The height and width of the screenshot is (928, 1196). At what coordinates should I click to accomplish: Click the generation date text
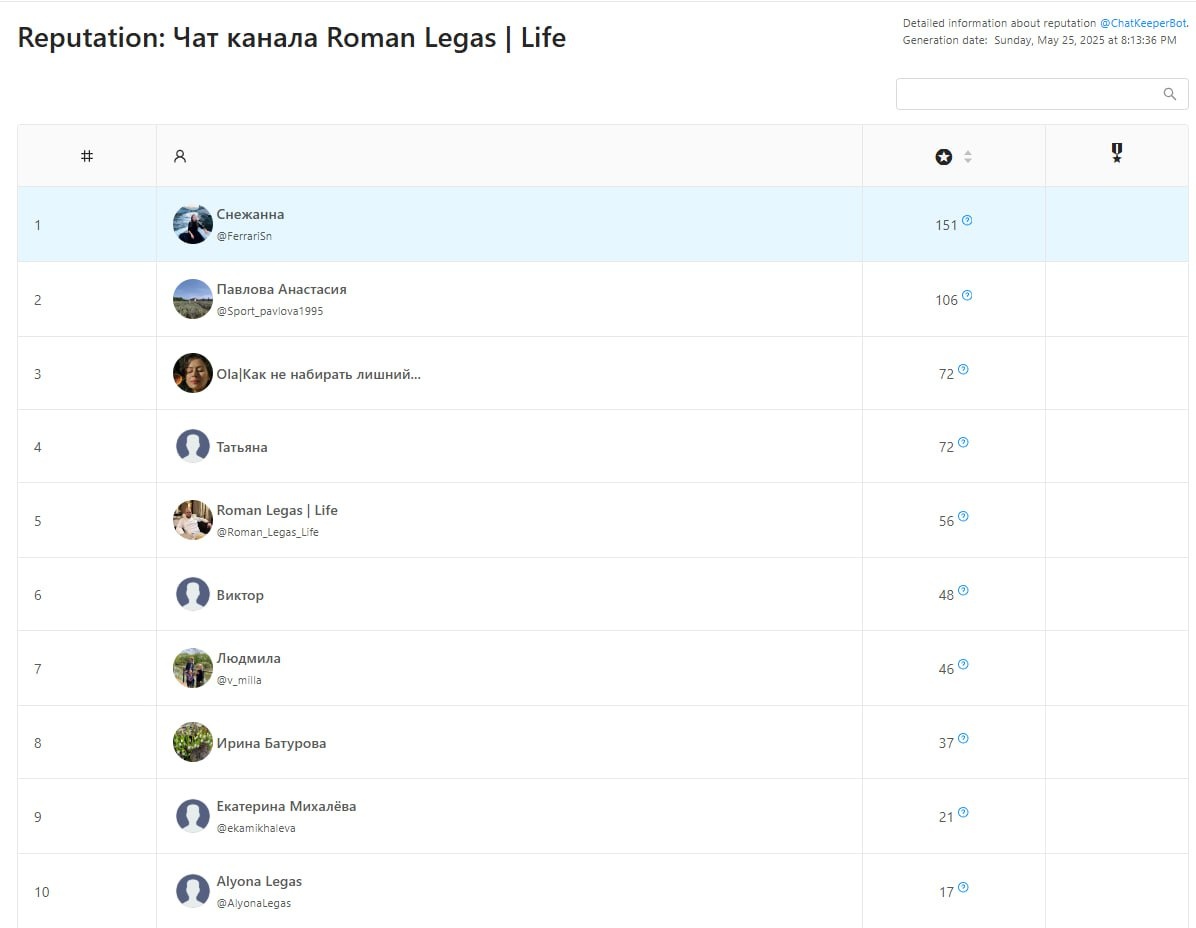pos(1039,40)
